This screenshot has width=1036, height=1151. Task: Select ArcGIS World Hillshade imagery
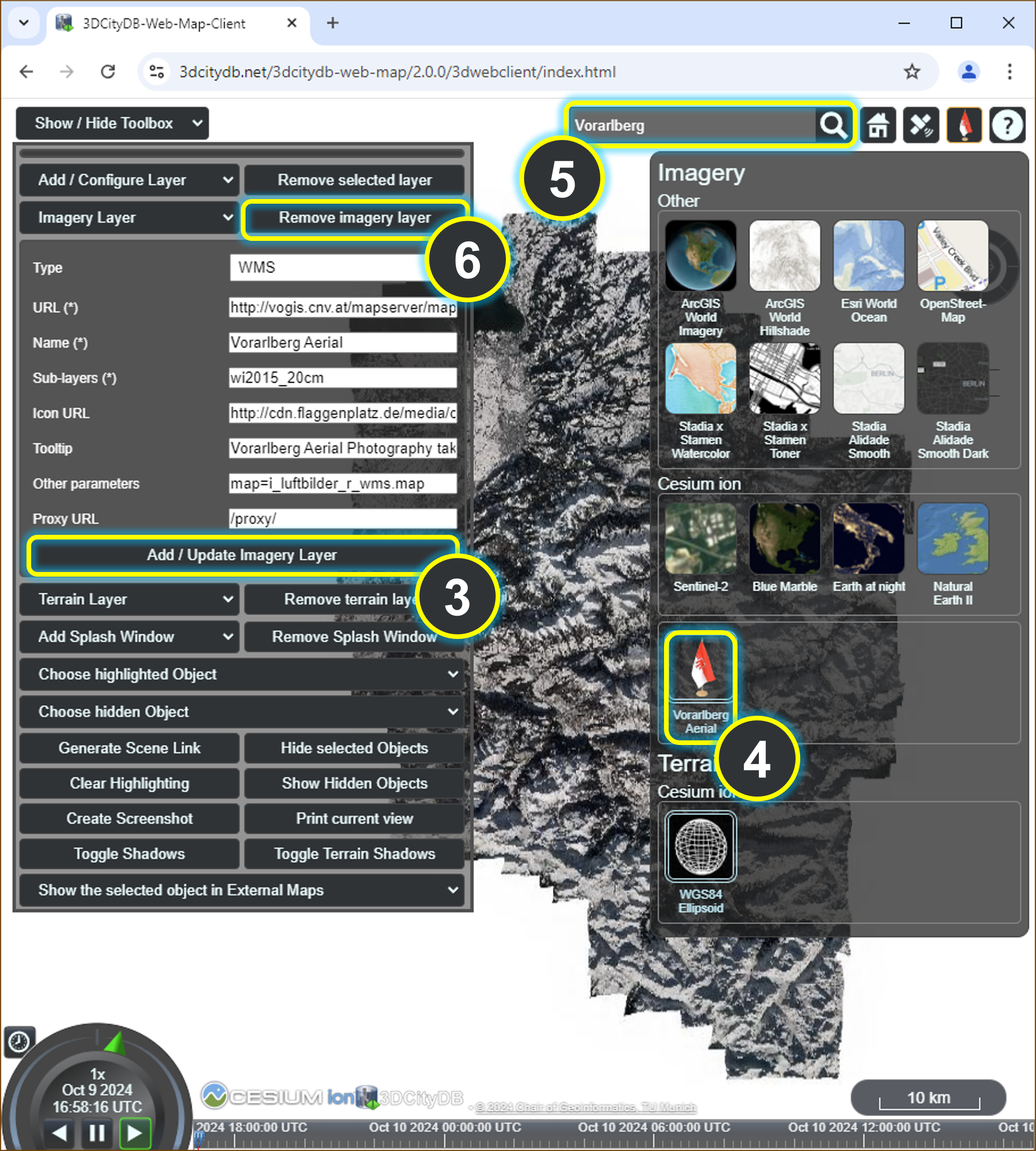click(x=784, y=256)
